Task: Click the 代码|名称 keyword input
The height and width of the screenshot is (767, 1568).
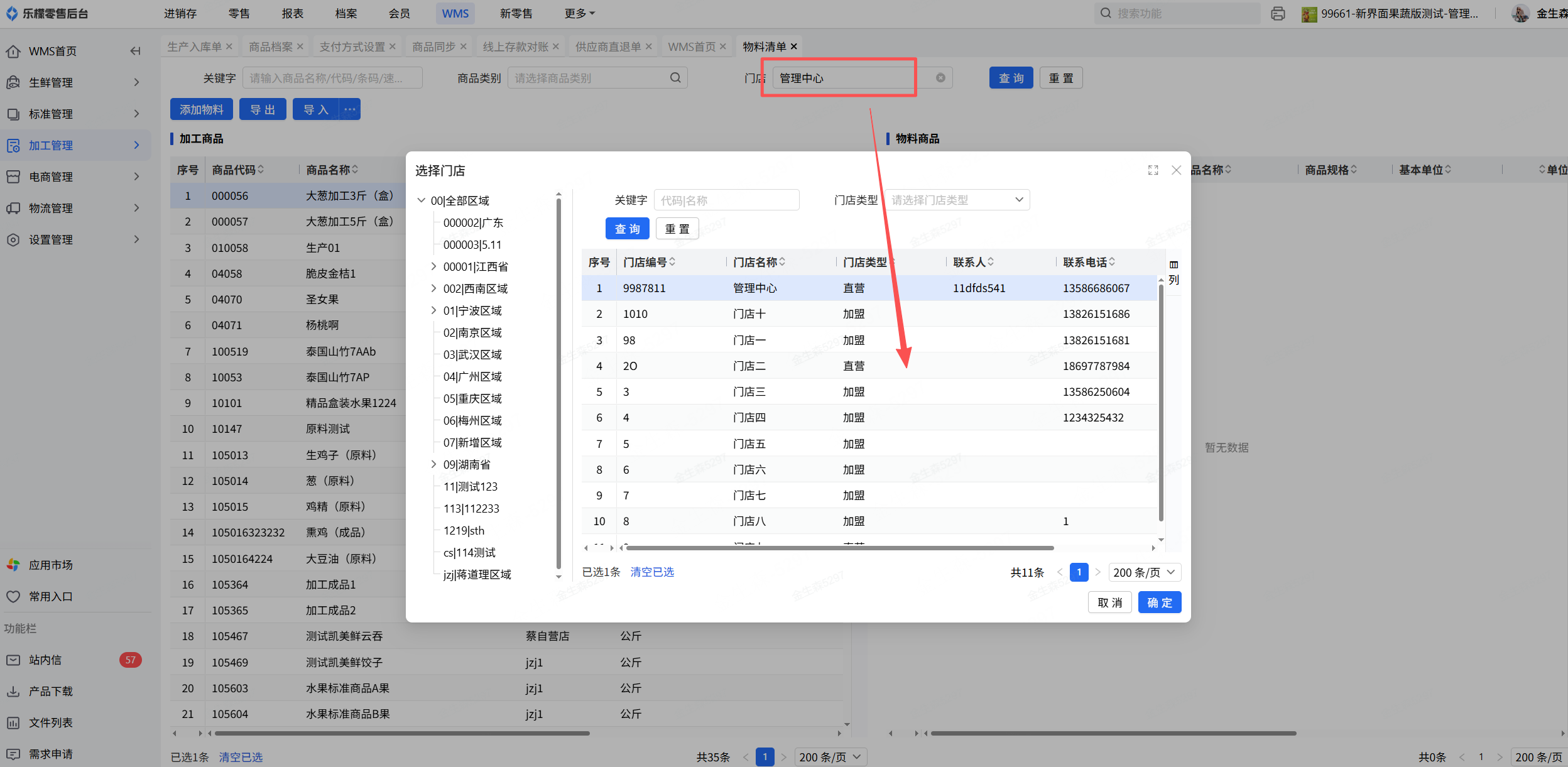Action: tap(726, 200)
